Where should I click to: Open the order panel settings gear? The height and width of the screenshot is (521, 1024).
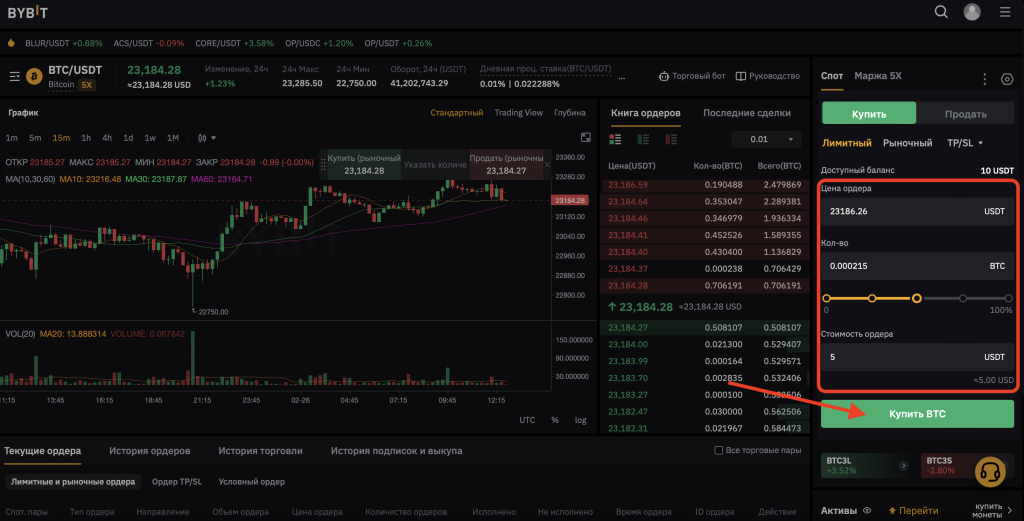[x=1007, y=79]
